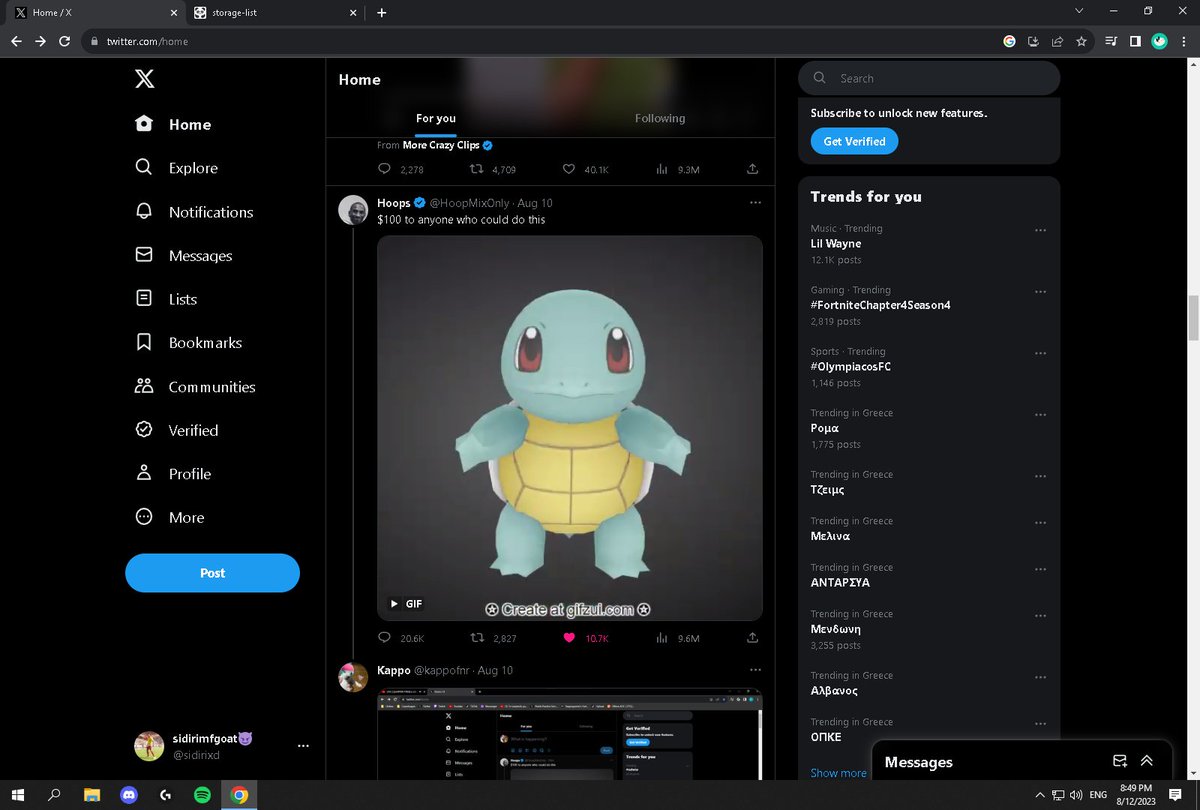Switch to the storage-list browser tab

(x=275, y=13)
